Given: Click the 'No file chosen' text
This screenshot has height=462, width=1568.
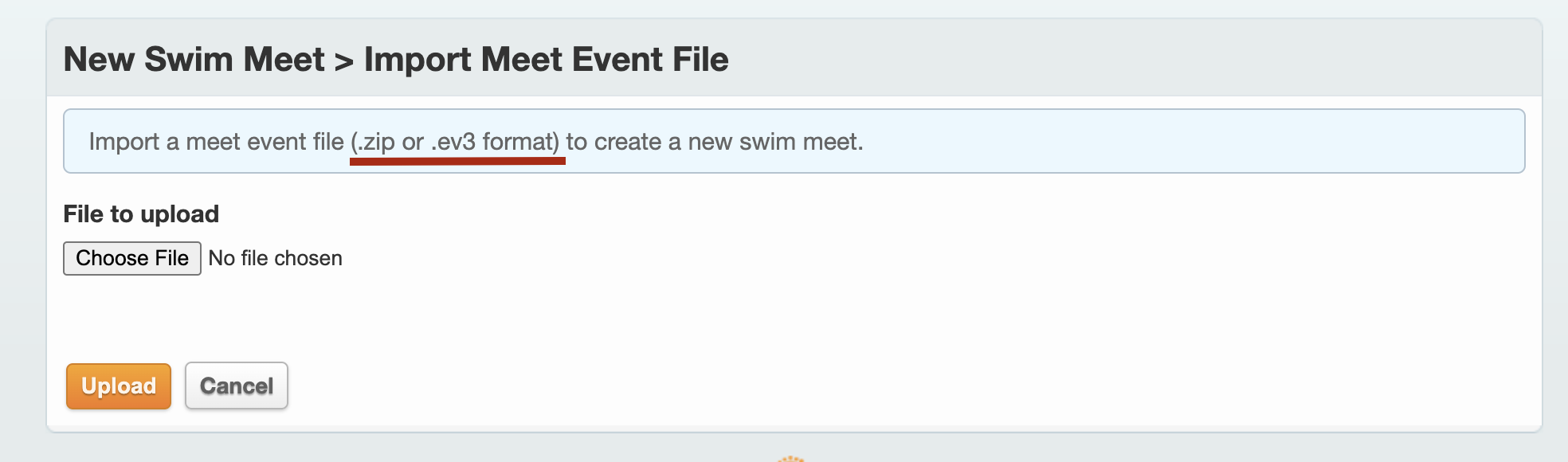Looking at the screenshot, I should click(x=276, y=258).
